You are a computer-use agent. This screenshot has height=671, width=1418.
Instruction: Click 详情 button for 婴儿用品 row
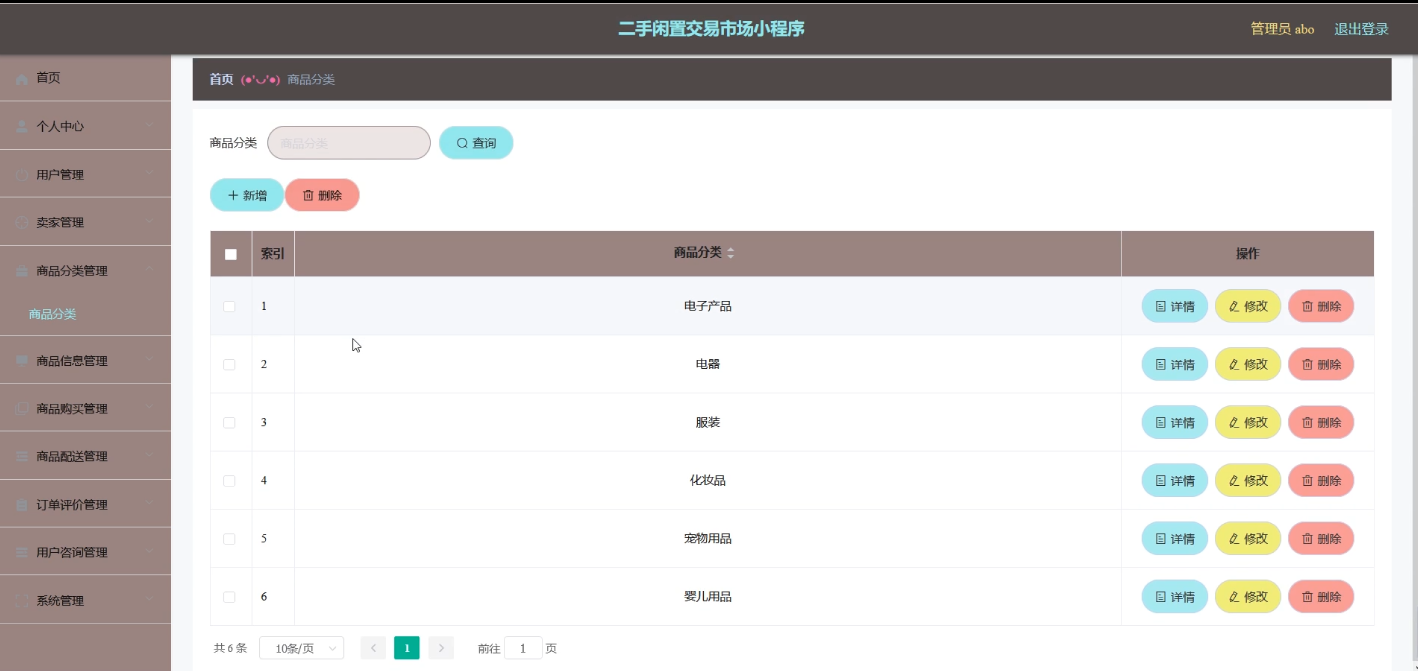[x=1175, y=596]
